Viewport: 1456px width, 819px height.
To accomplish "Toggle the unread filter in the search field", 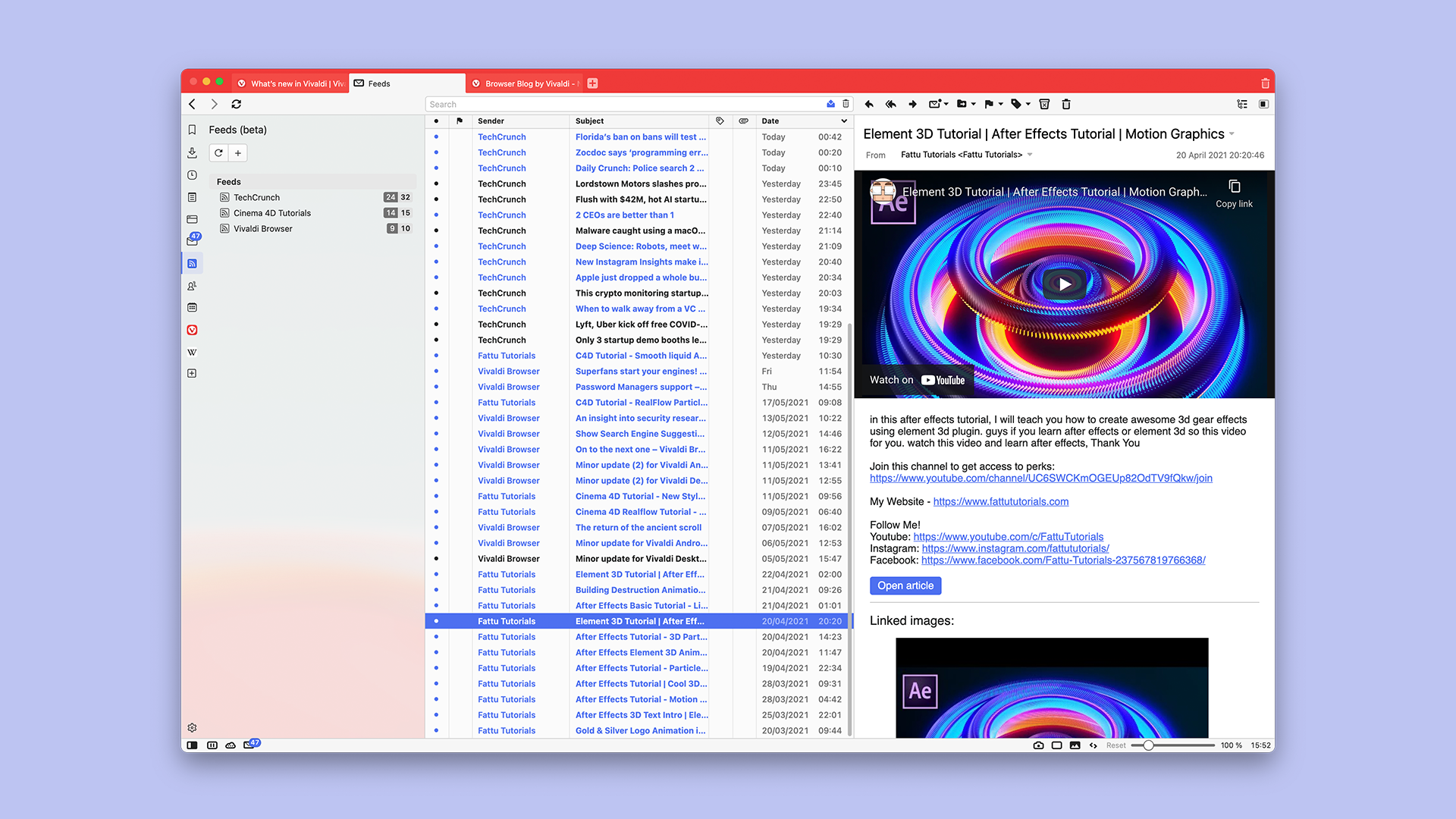I will [831, 104].
